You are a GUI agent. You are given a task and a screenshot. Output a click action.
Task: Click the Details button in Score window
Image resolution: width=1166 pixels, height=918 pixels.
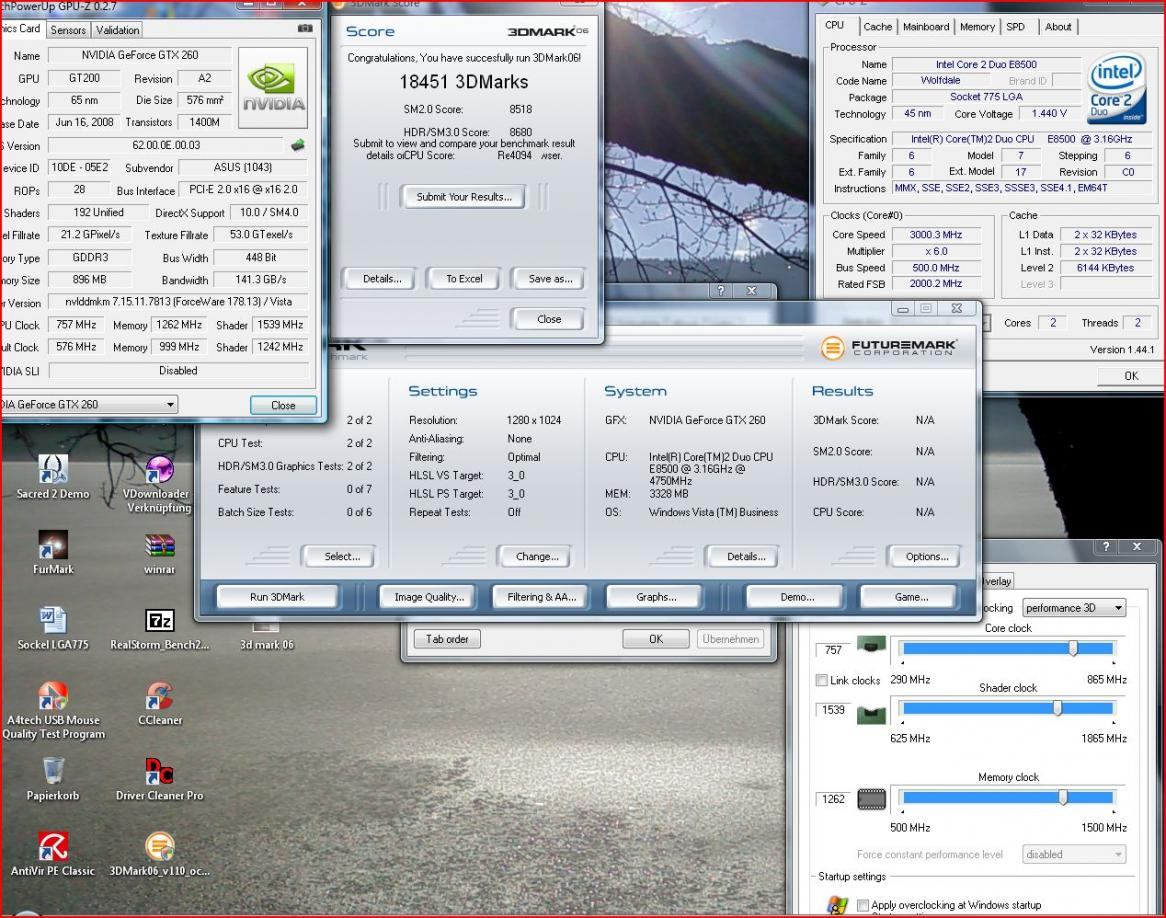click(x=381, y=279)
